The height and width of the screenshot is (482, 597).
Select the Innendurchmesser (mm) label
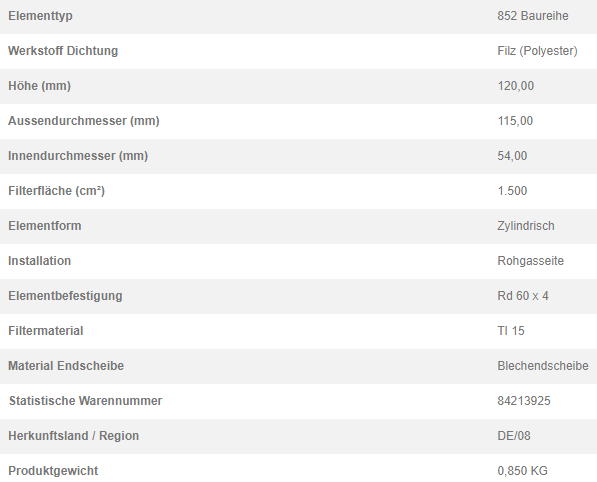[x=78, y=156]
